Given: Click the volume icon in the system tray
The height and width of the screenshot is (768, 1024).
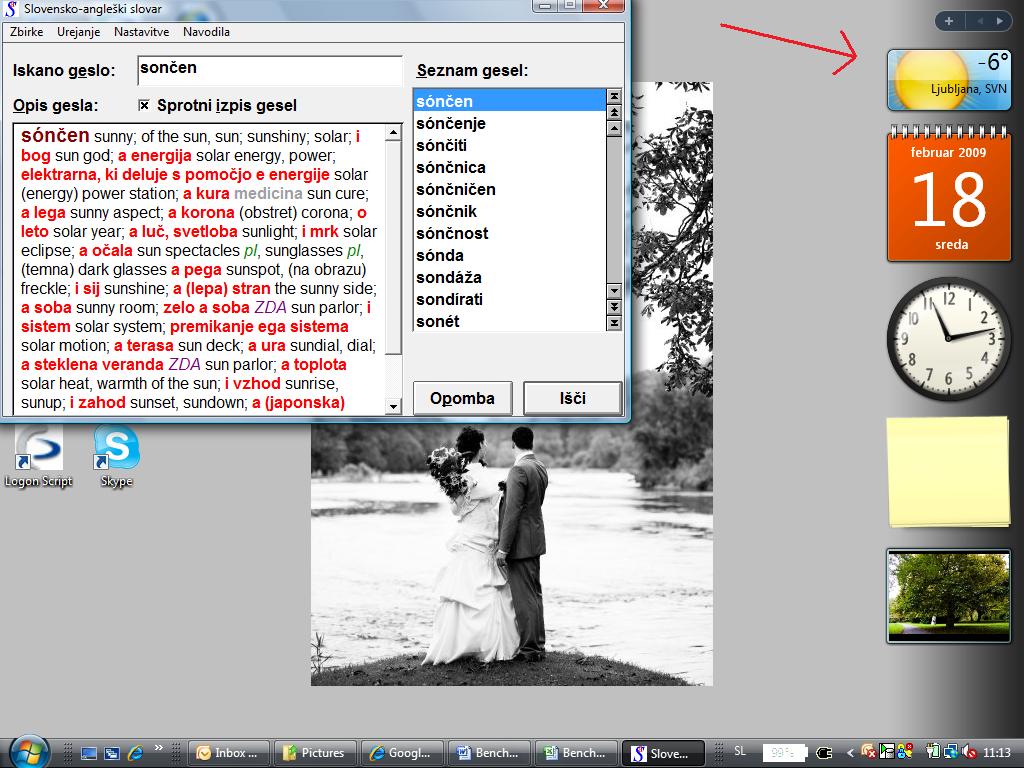Looking at the screenshot, I should click(968, 752).
